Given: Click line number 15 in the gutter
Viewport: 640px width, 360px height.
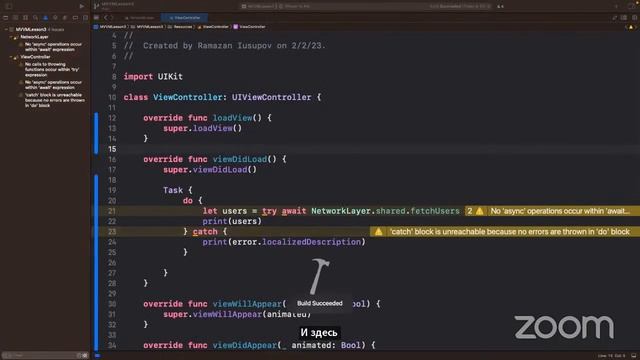Looking at the screenshot, I should click(112, 149).
